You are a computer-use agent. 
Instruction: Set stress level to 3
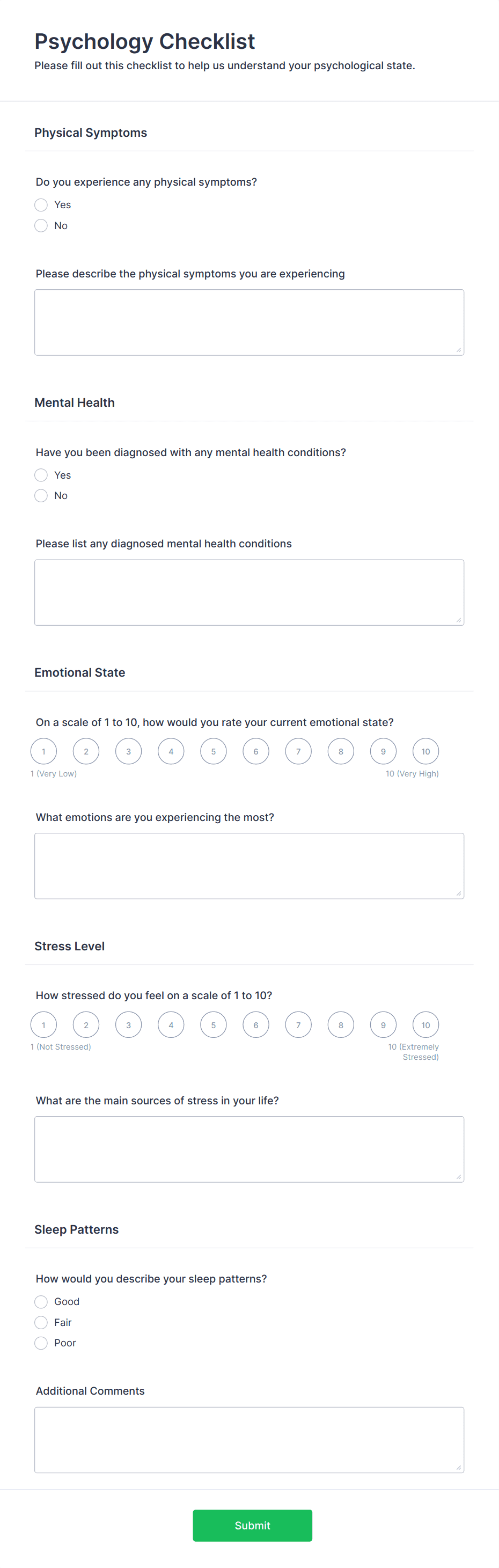pyautogui.click(x=128, y=1025)
